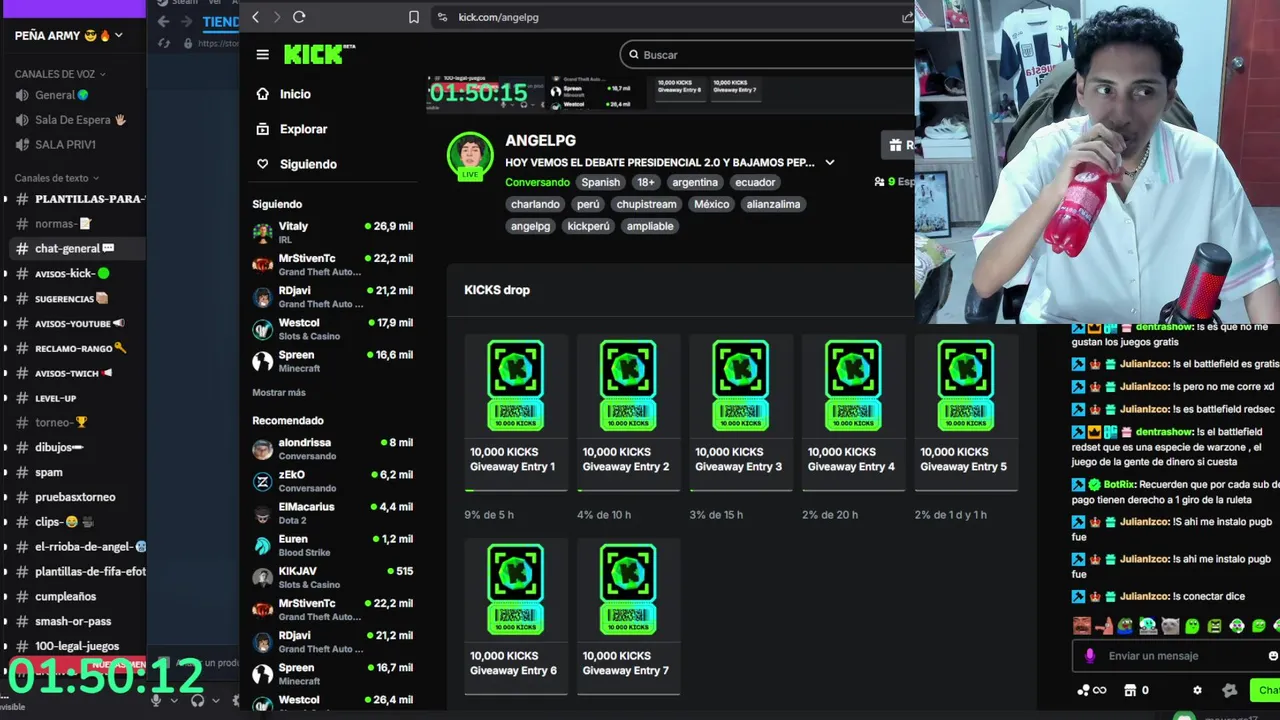
Task: Open Giveaway Entry 5 drop card
Action: [x=966, y=413]
